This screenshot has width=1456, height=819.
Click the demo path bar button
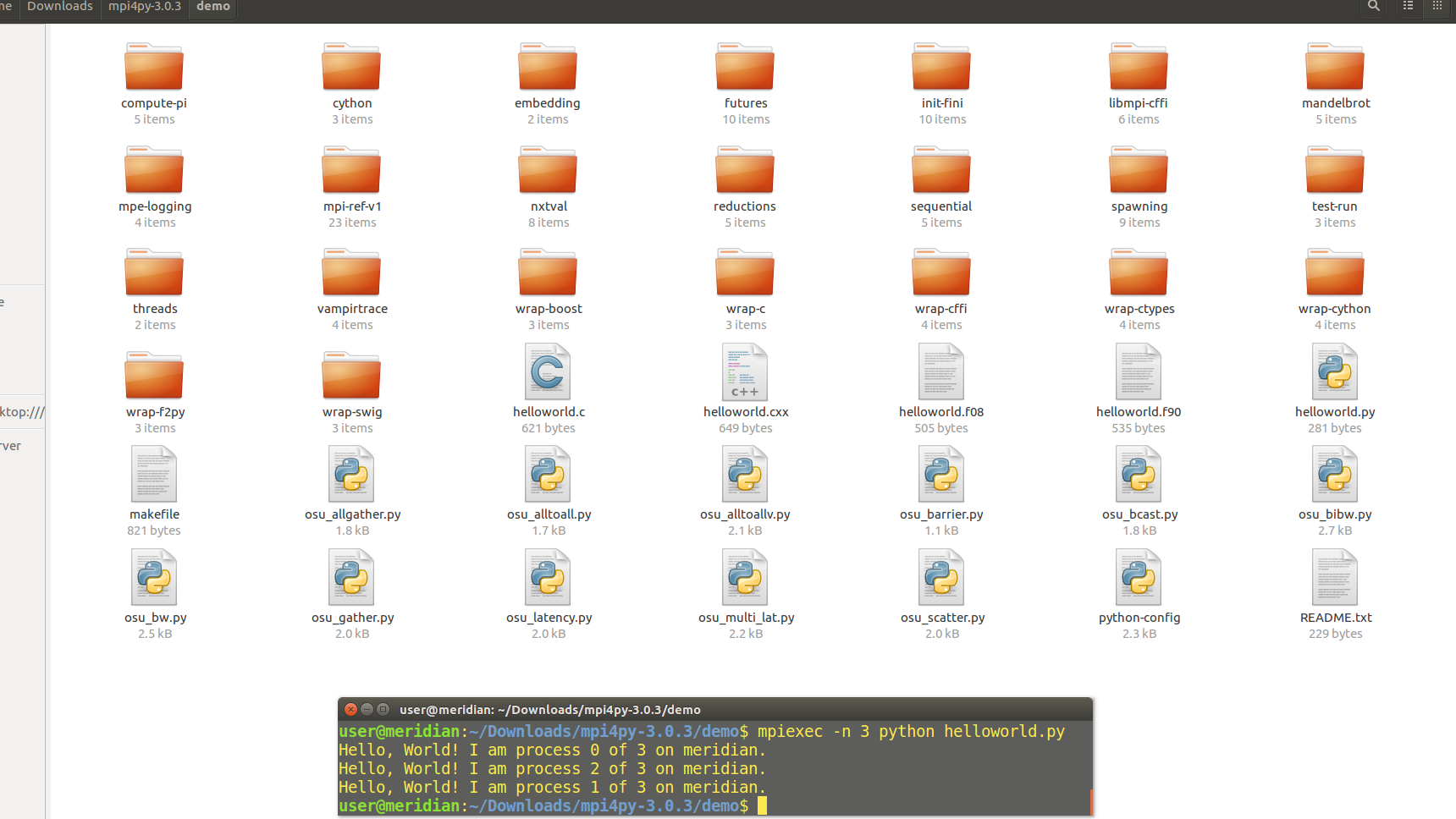coord(213,7)
